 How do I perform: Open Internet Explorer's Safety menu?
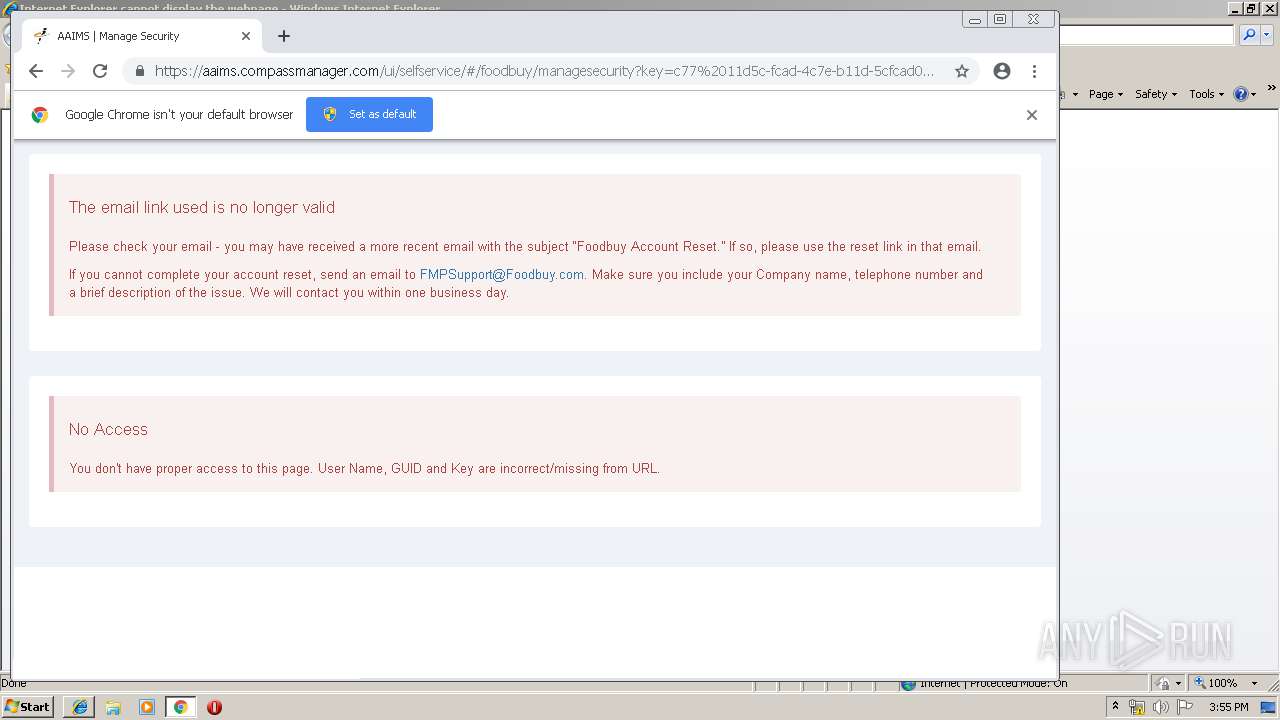(1156, 94)
